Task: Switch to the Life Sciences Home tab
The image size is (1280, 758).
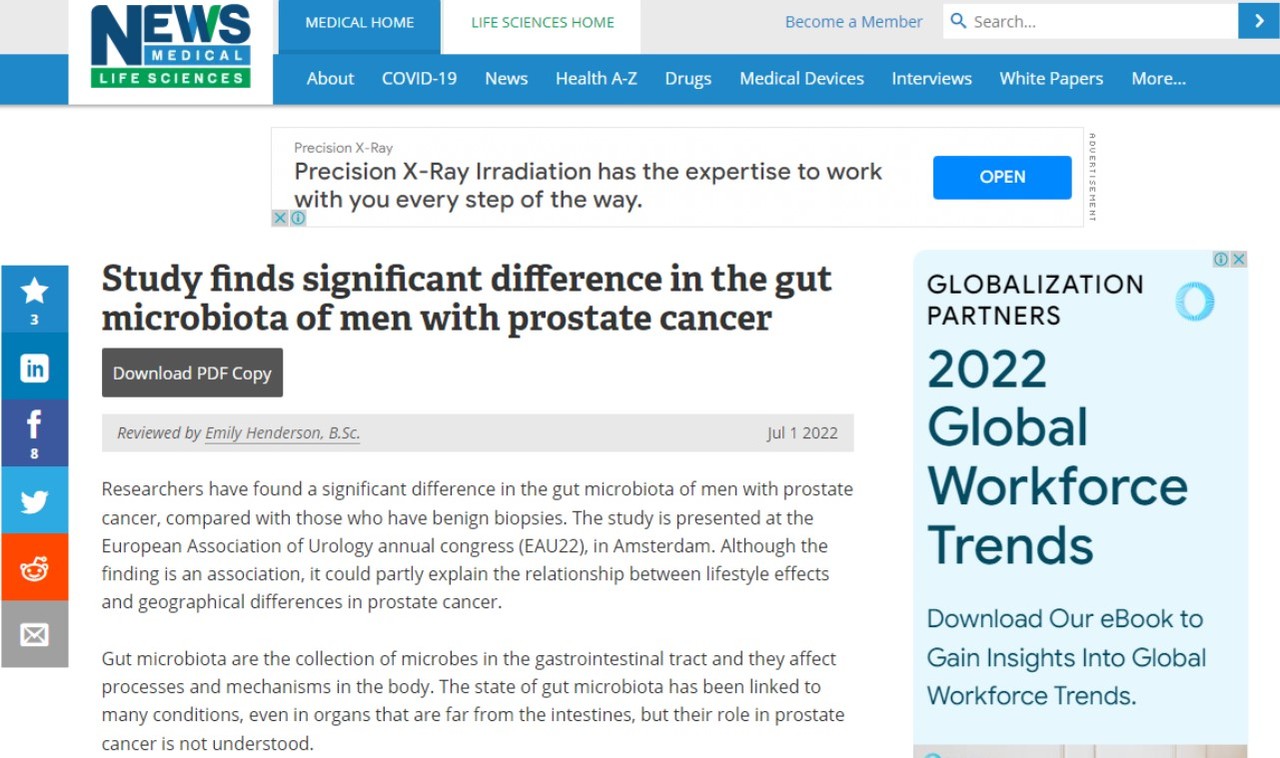Action: (541, 20)
